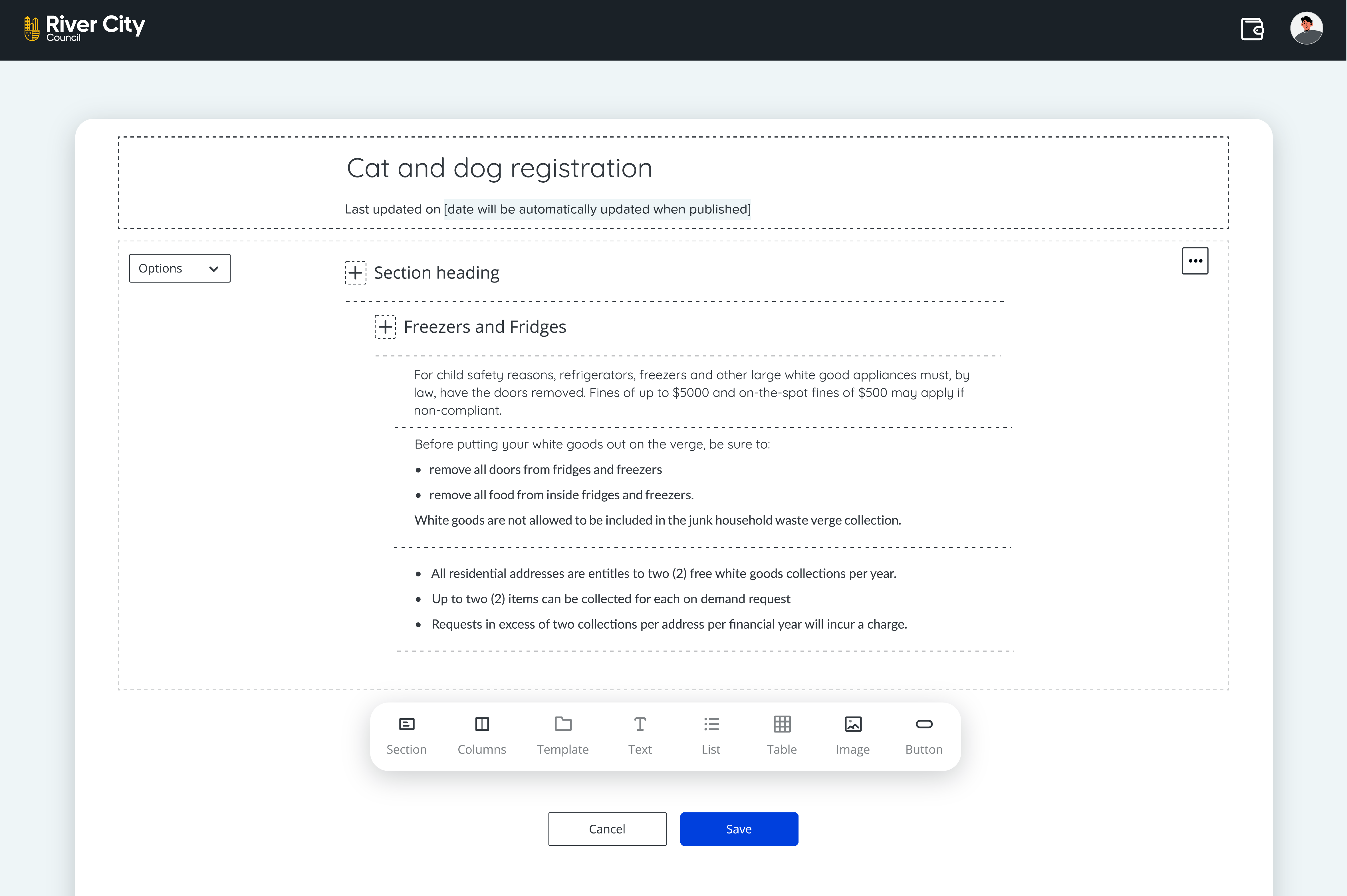Open the wallet icon in header
The image size is (1347, 896).
[1252, 29]
